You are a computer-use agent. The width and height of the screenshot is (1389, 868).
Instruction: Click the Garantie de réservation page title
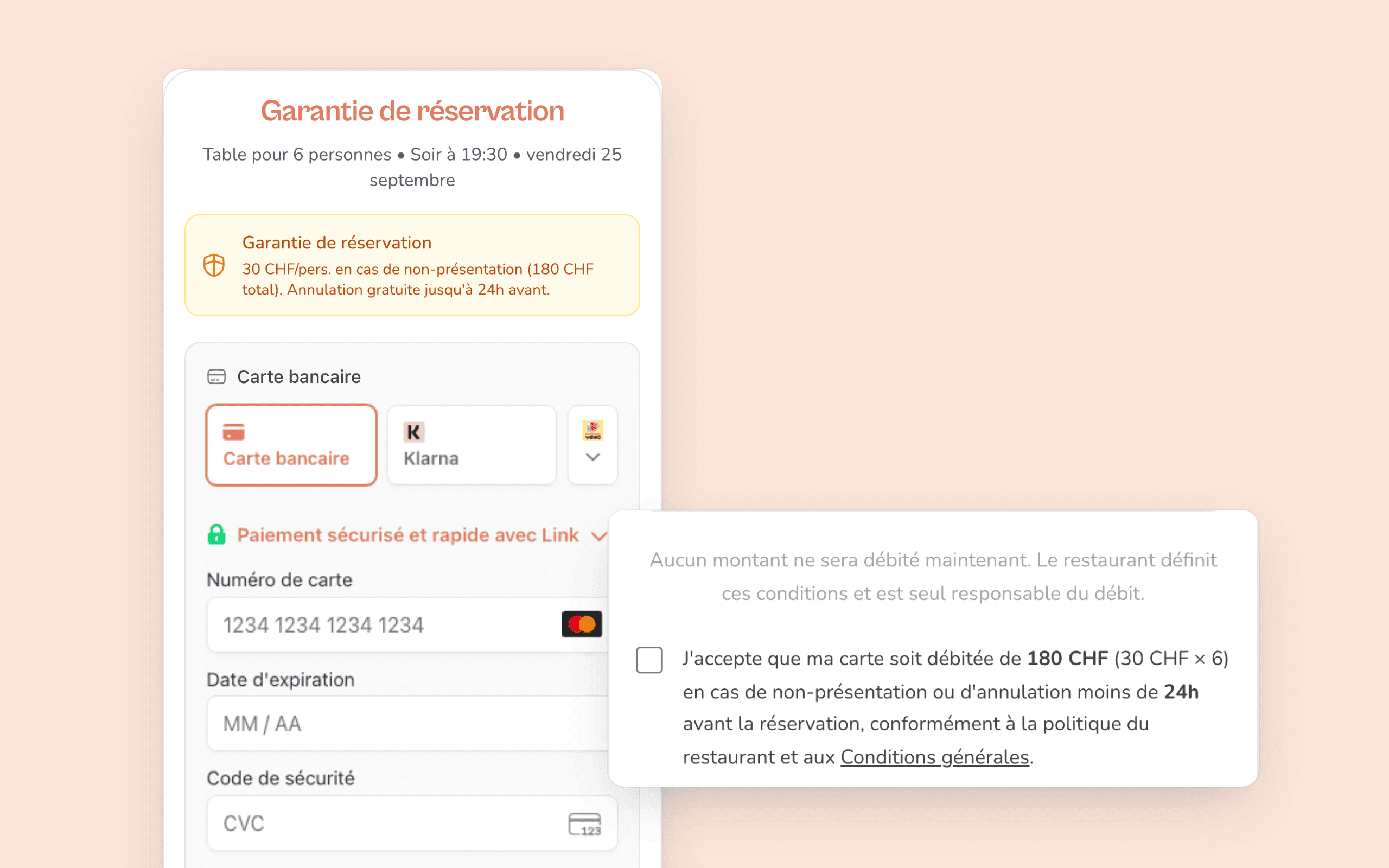tap(412, 111)
